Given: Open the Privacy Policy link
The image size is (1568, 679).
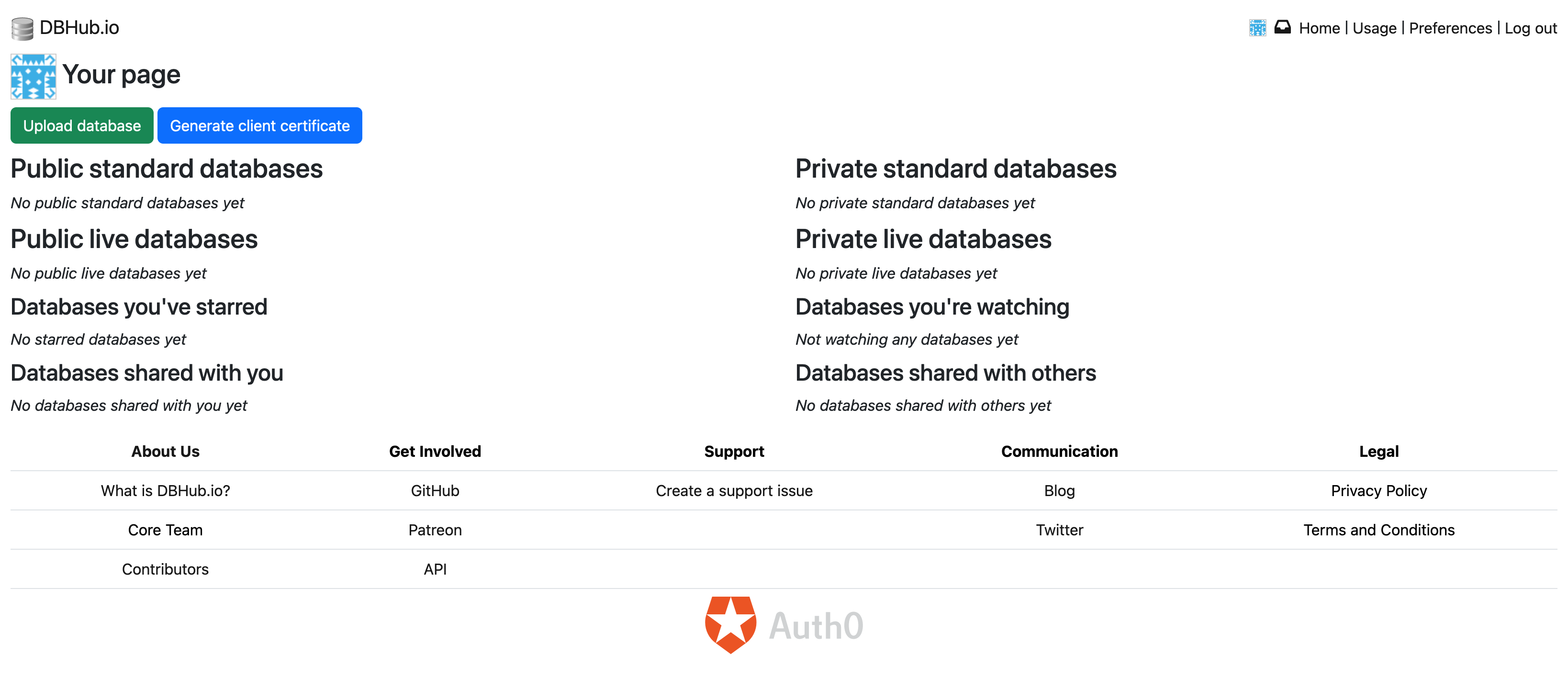Looking at the screenshot, I should [1378, 490].
